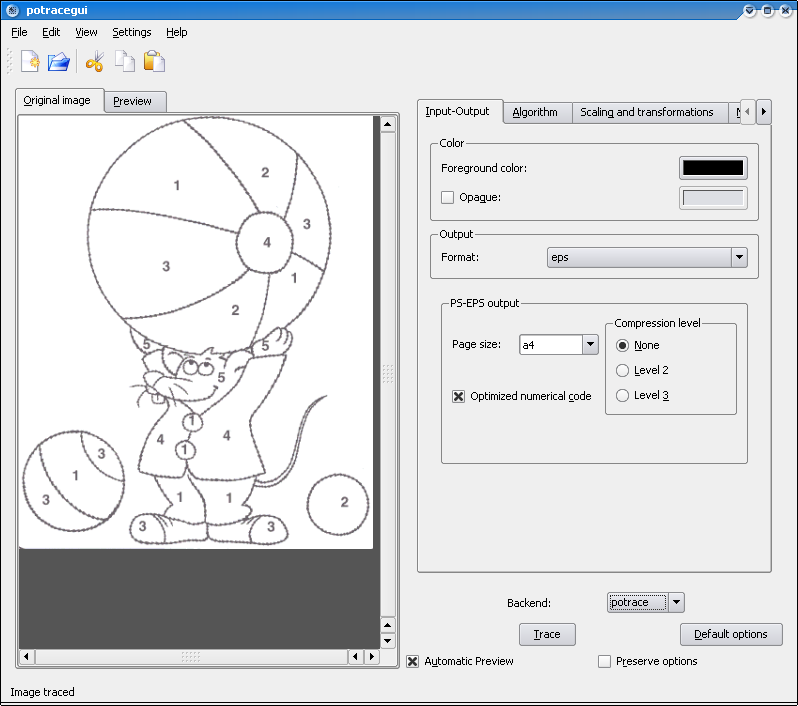Click the Cut scissors icon

95,62
